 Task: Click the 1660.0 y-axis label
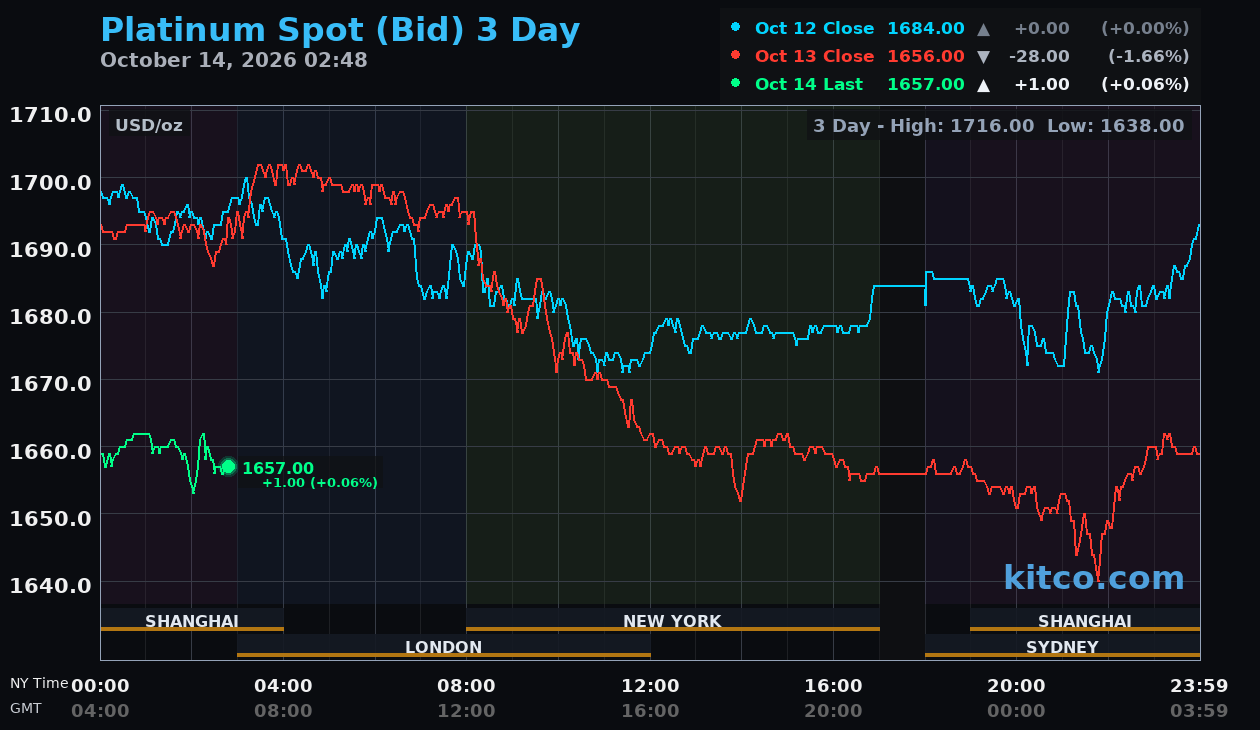(x=51, y=450)
